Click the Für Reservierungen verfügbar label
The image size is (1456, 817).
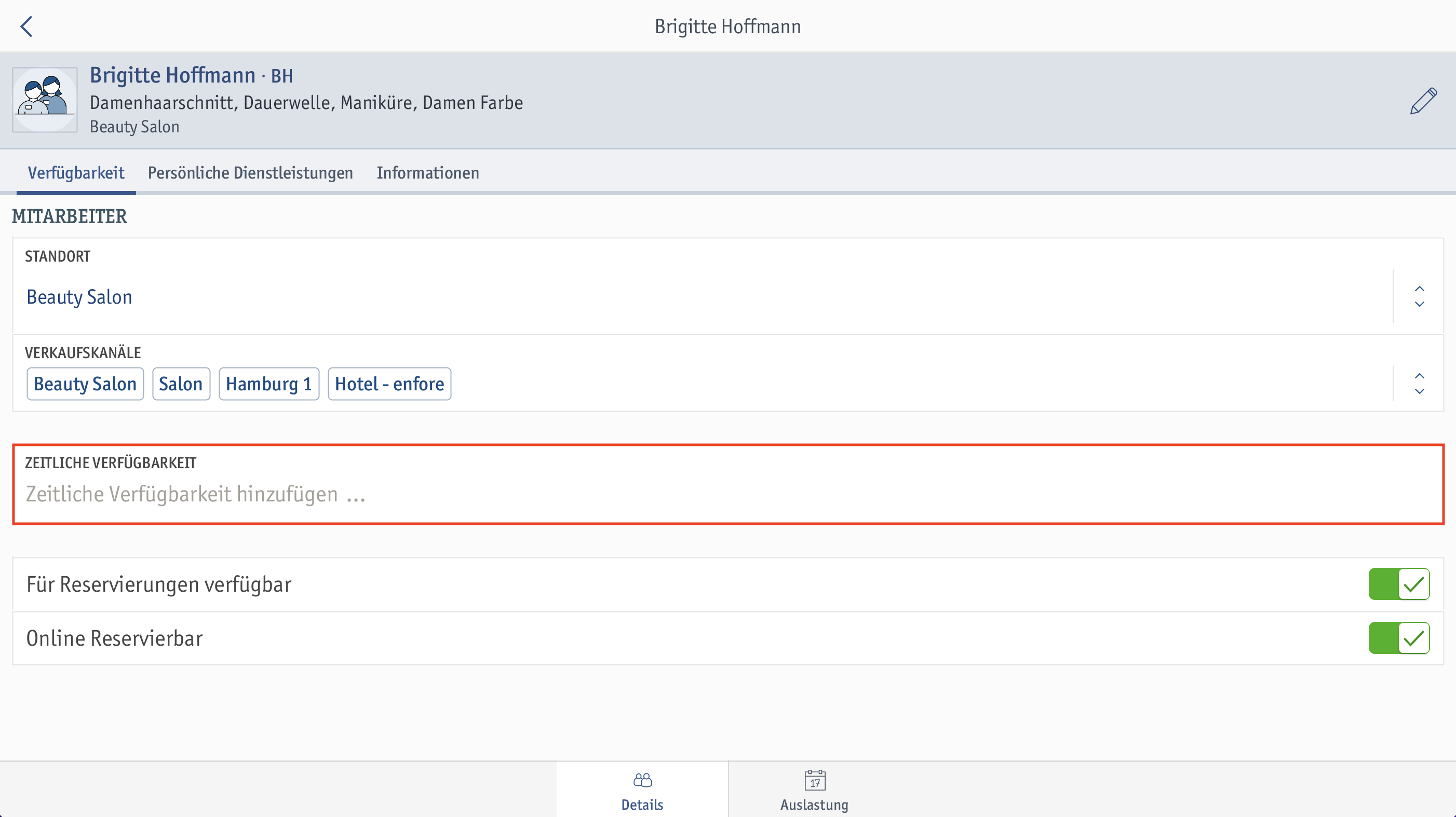coord(159,585)
